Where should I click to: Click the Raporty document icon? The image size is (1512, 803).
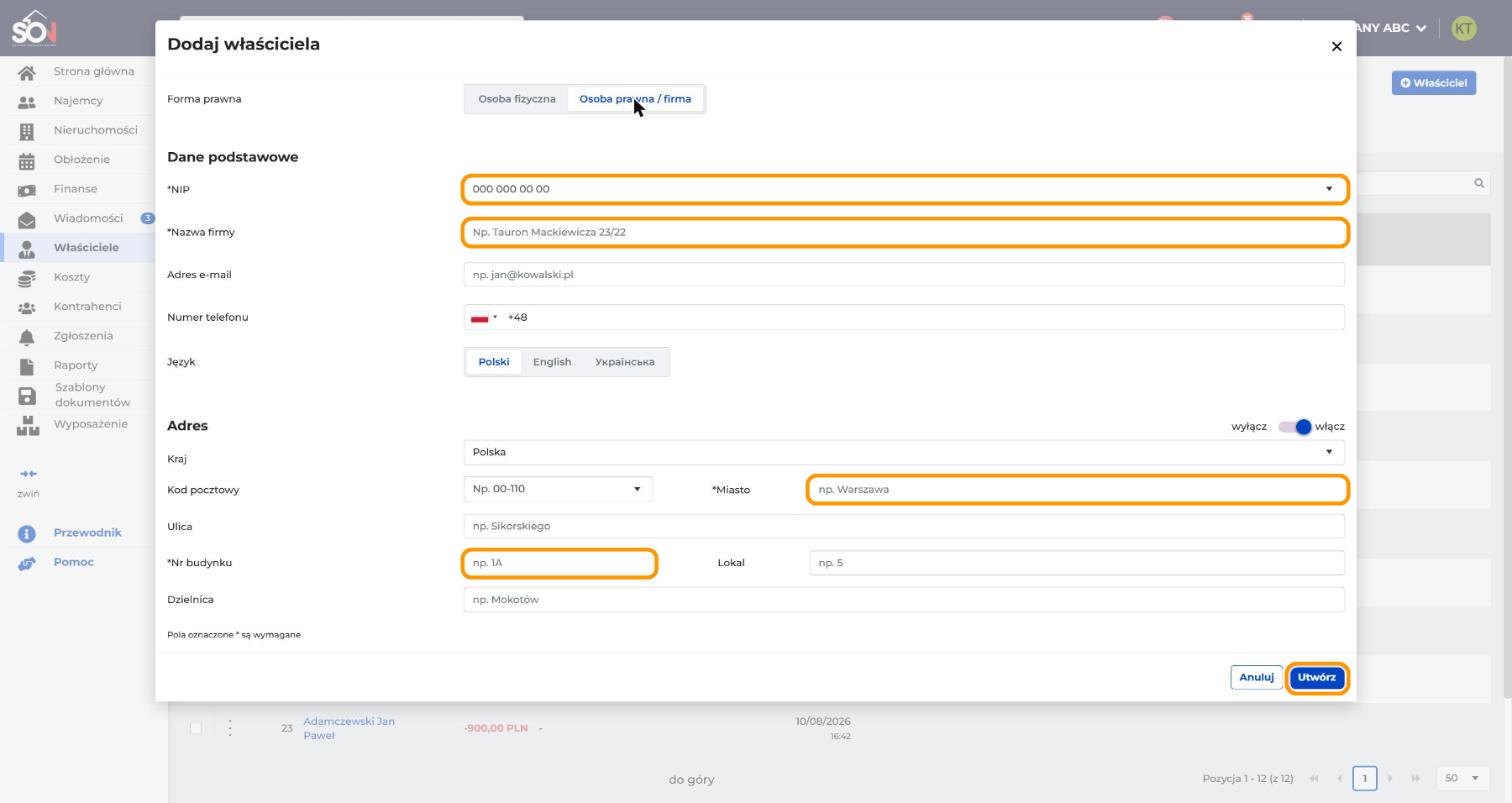click(x=27, y=366)
